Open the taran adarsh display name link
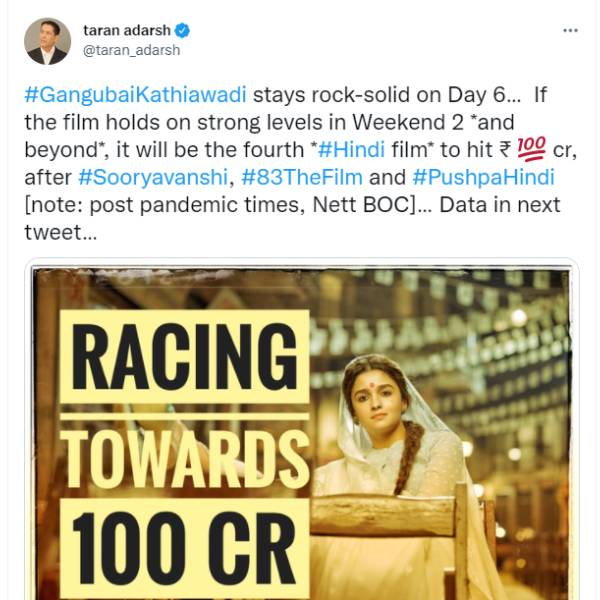Viewport: 600px width, 600px height. (x=127, y=31)
